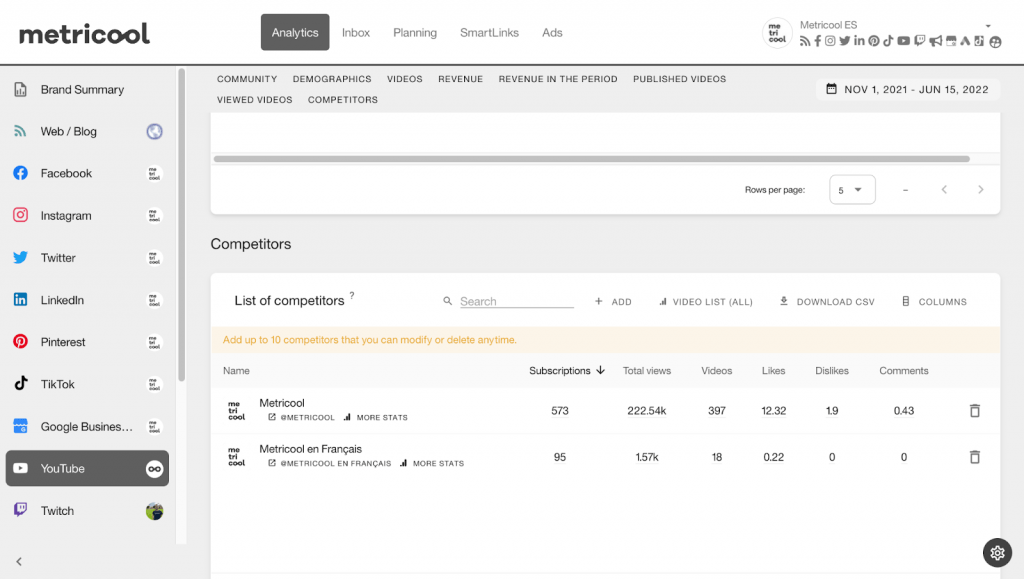Open the Columns chooser

tap(934, 302)
